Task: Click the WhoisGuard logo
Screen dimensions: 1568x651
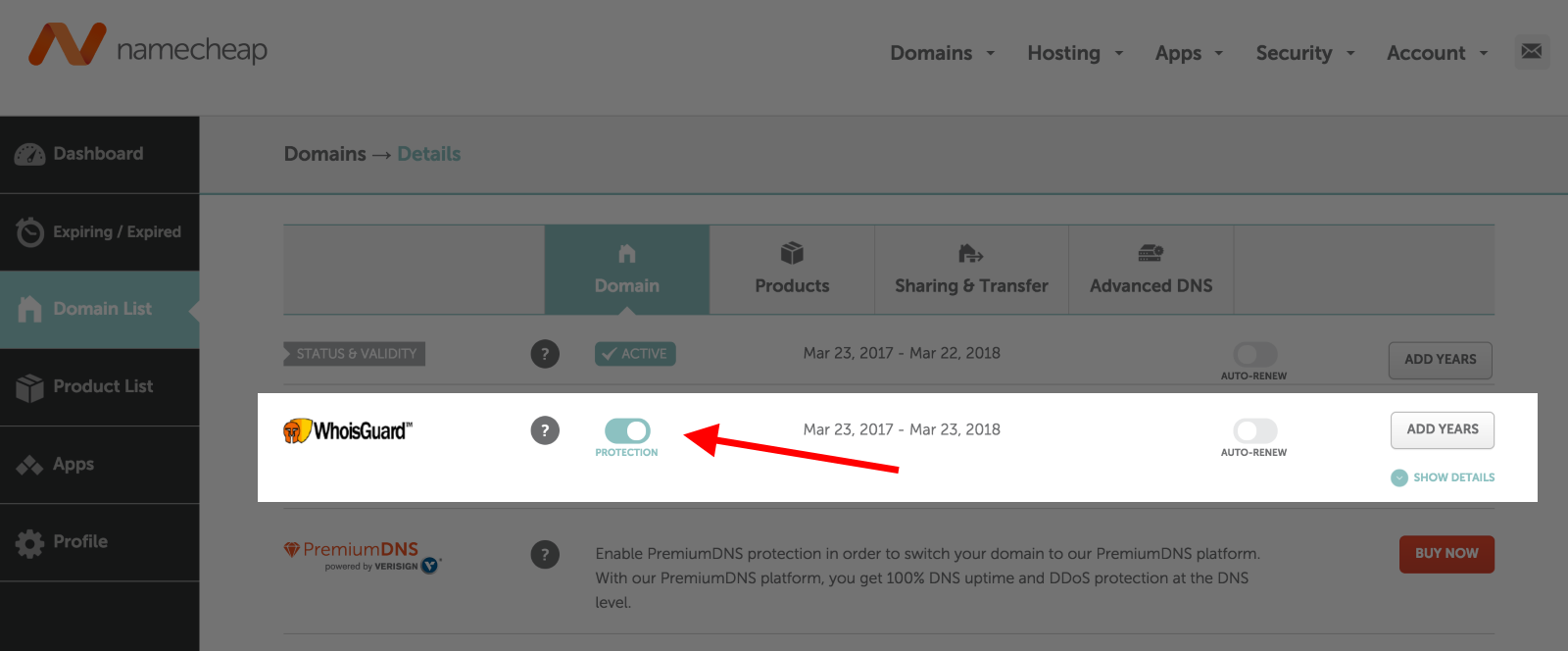Action: click(348, 430)
